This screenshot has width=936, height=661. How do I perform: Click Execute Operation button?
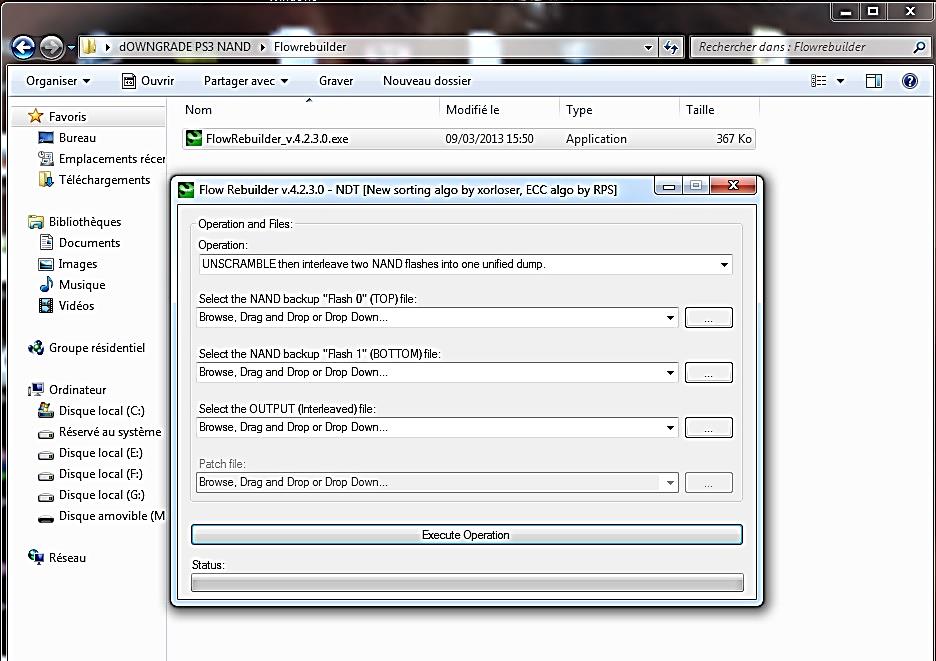(x=467, y=534)
